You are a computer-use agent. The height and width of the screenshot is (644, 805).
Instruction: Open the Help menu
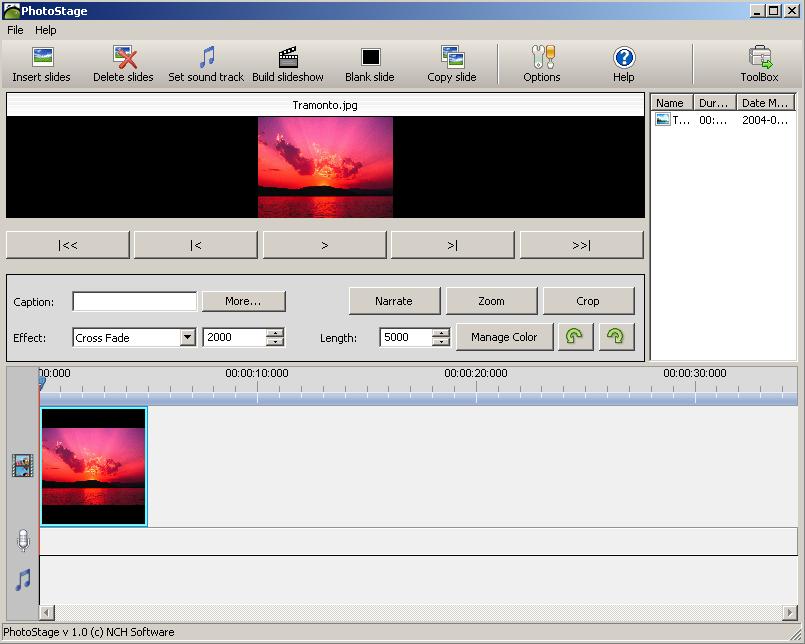pyautogui.click(x=46, y=30)
